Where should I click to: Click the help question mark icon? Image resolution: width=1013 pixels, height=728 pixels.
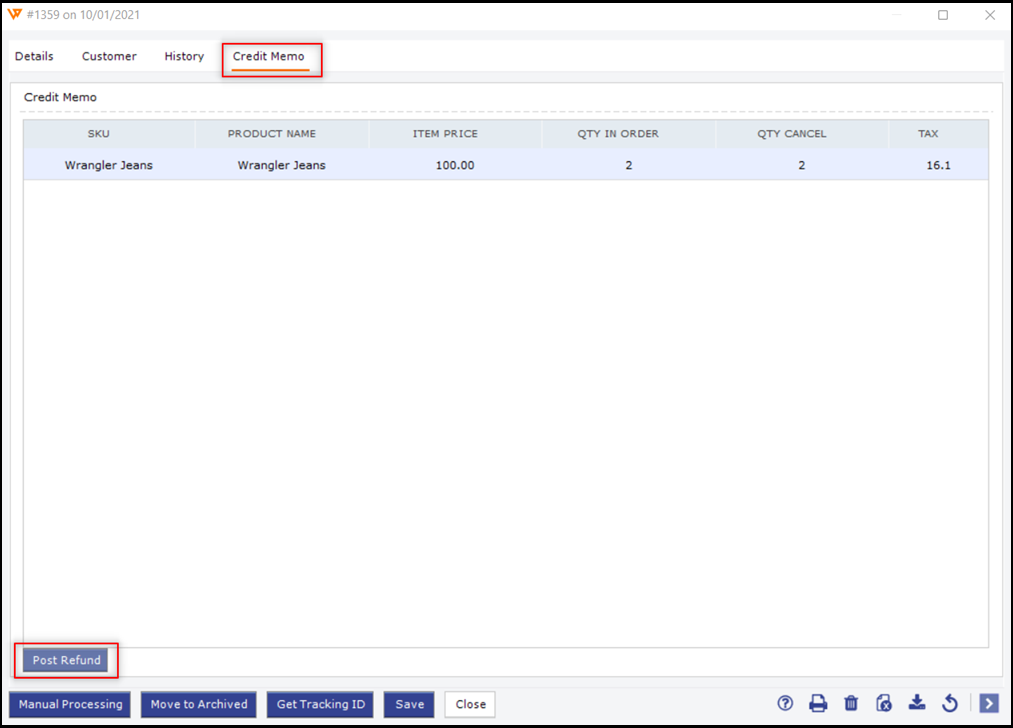pyautogui.click(x=785, y=704)
